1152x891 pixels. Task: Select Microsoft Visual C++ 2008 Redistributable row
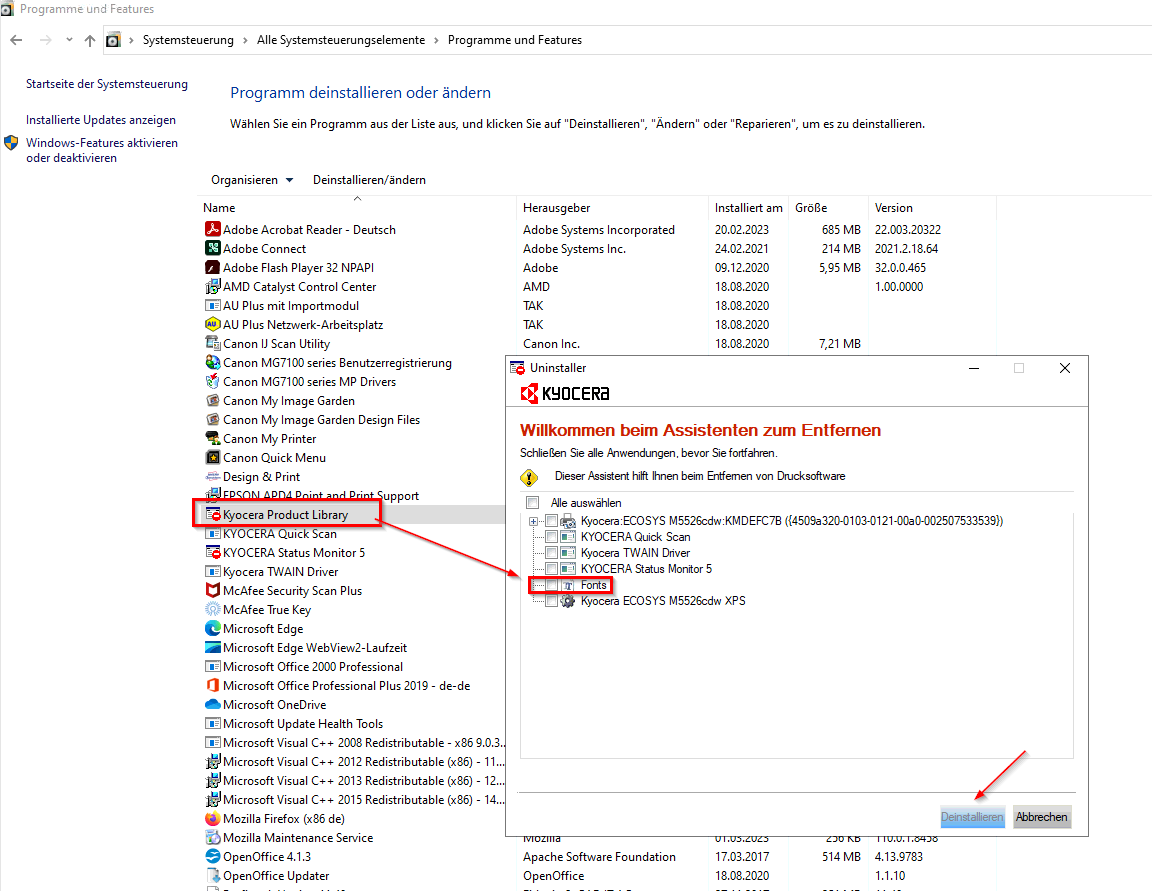pos(354,743)
